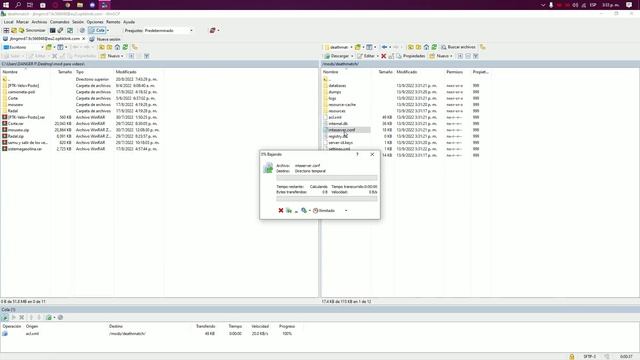Open the Opciones menu

[95, 22]
